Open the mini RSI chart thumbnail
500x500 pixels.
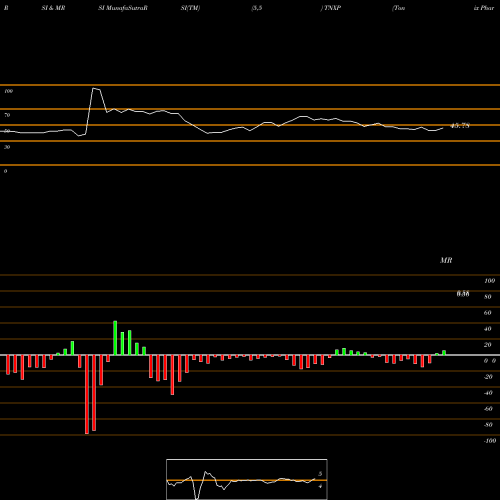247,479
